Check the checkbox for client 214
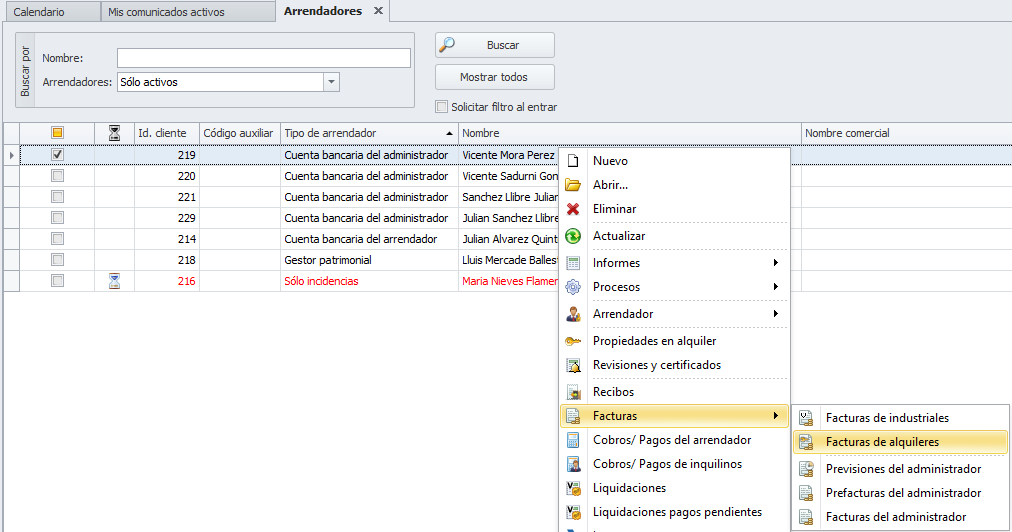This screenshot has height=532, width=1012. [57, 239]
